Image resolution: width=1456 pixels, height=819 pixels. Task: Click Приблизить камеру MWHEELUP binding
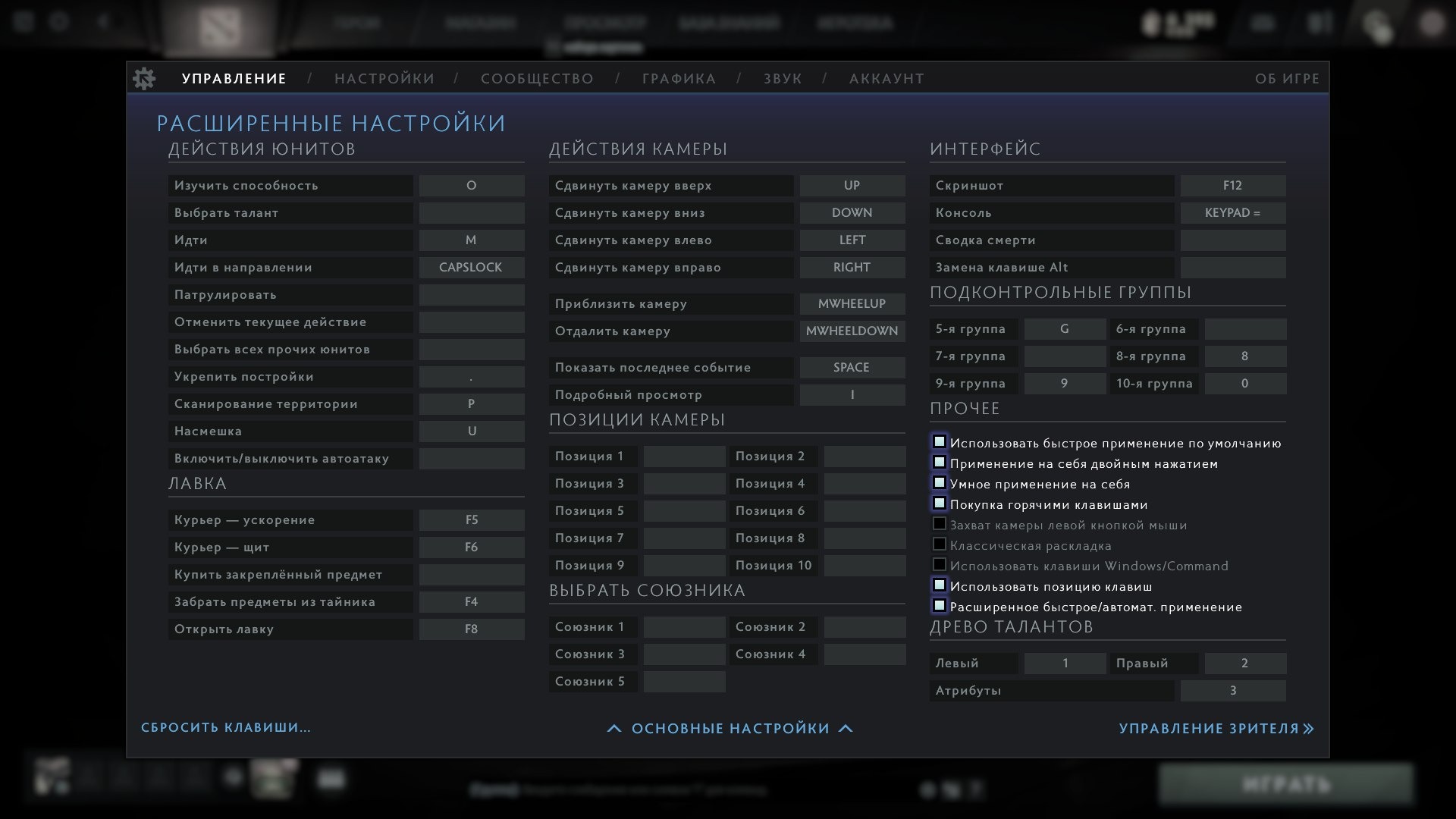click(x=852, y=304)
